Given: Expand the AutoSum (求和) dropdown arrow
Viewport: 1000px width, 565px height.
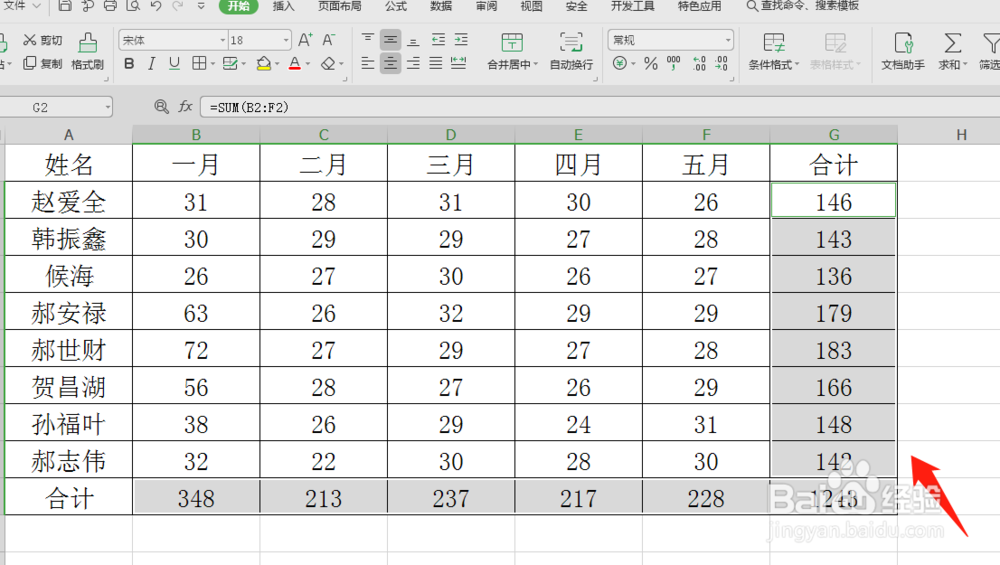Looking at the screenshot, I should 965,64.
